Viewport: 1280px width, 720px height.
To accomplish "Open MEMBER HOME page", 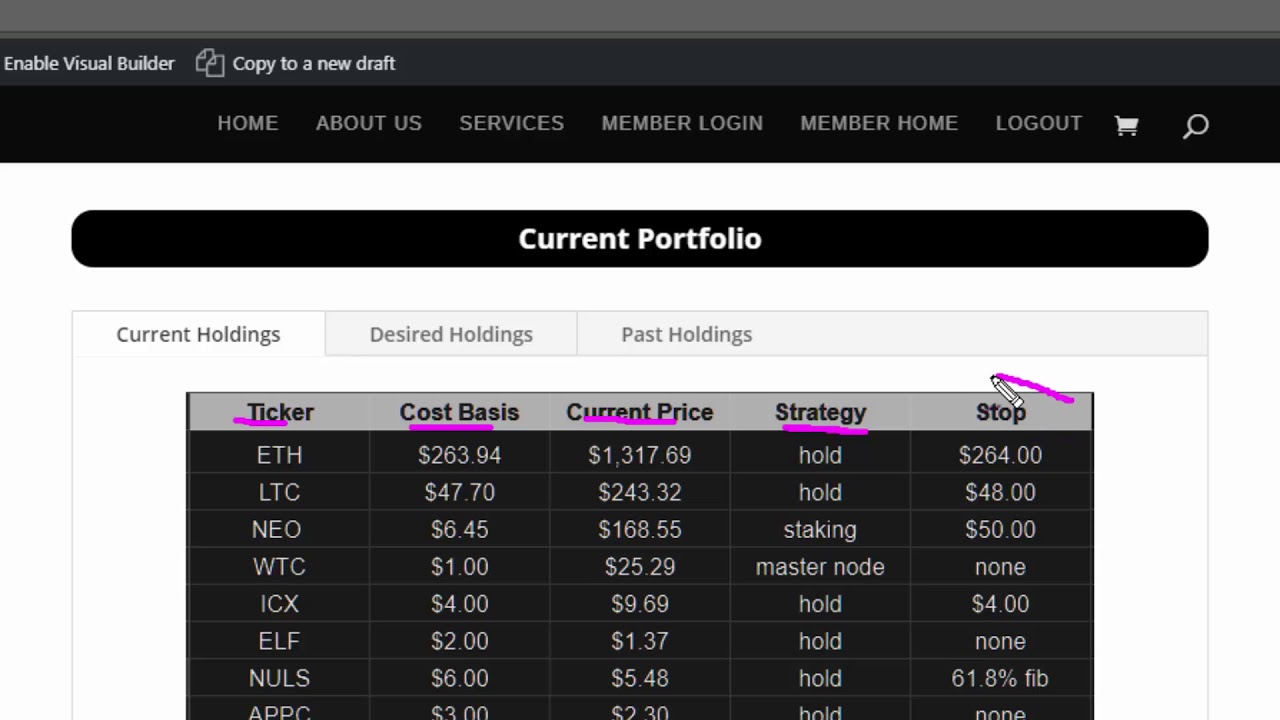I will 879,123.
